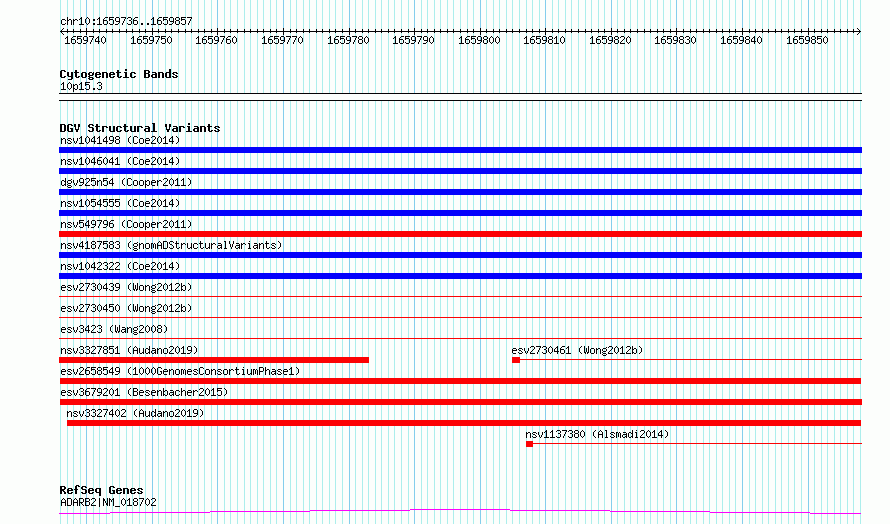Click ruler position 1659780
Screen dimensions: 890x524
coord(348,40)
